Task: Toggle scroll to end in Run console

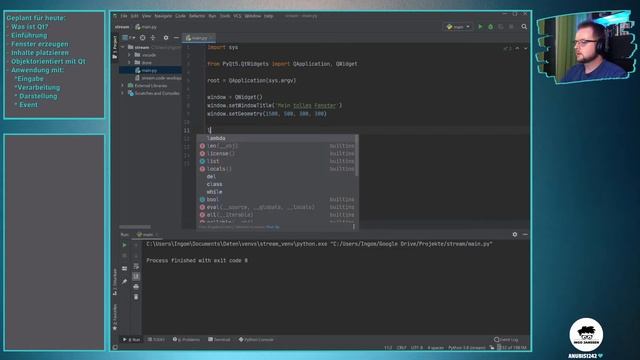Action: (x=136, y=276)
